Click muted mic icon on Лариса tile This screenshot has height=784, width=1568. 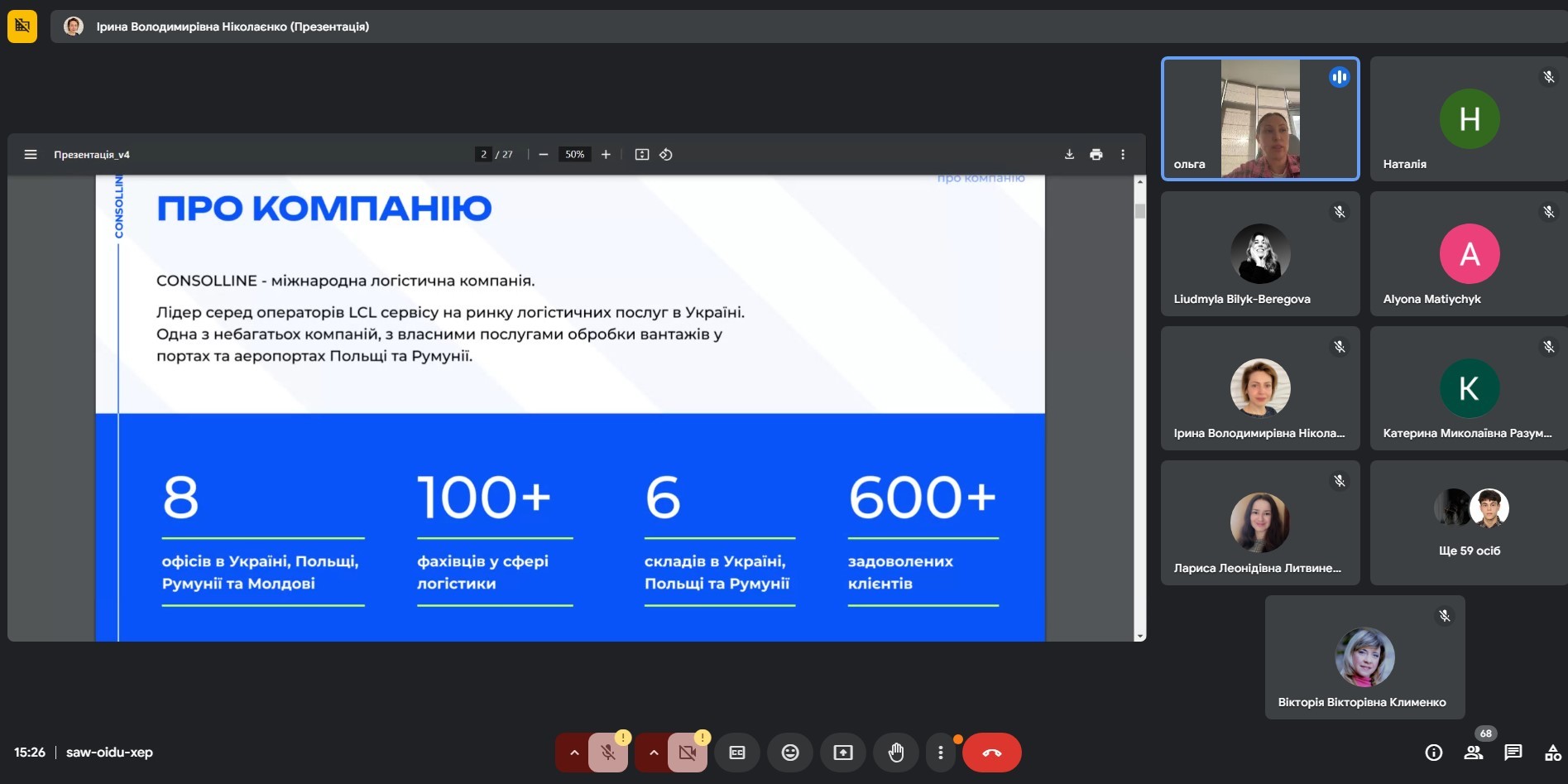(1340, 481)
